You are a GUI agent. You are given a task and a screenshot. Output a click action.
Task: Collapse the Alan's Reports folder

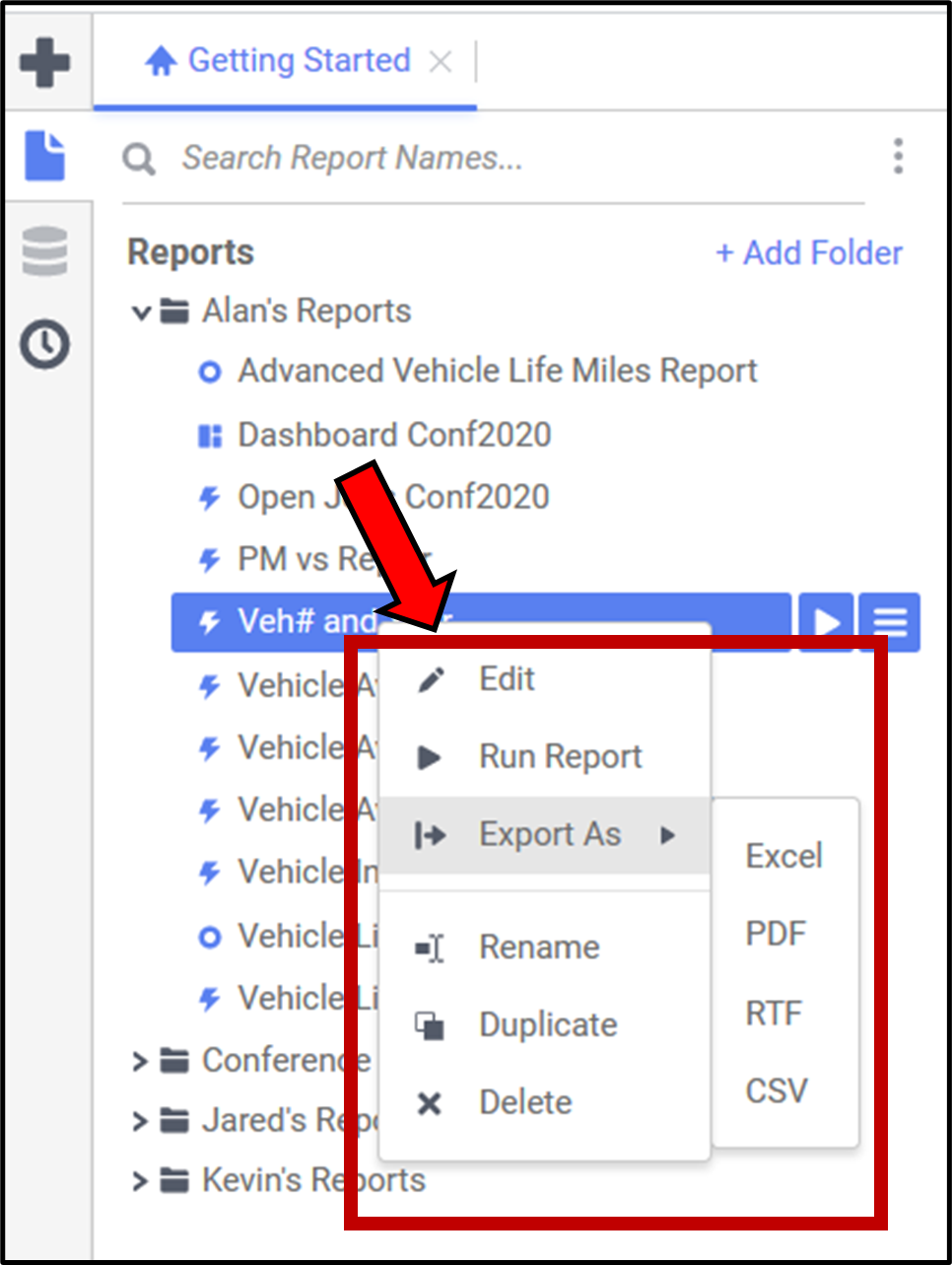coord(141,313)
